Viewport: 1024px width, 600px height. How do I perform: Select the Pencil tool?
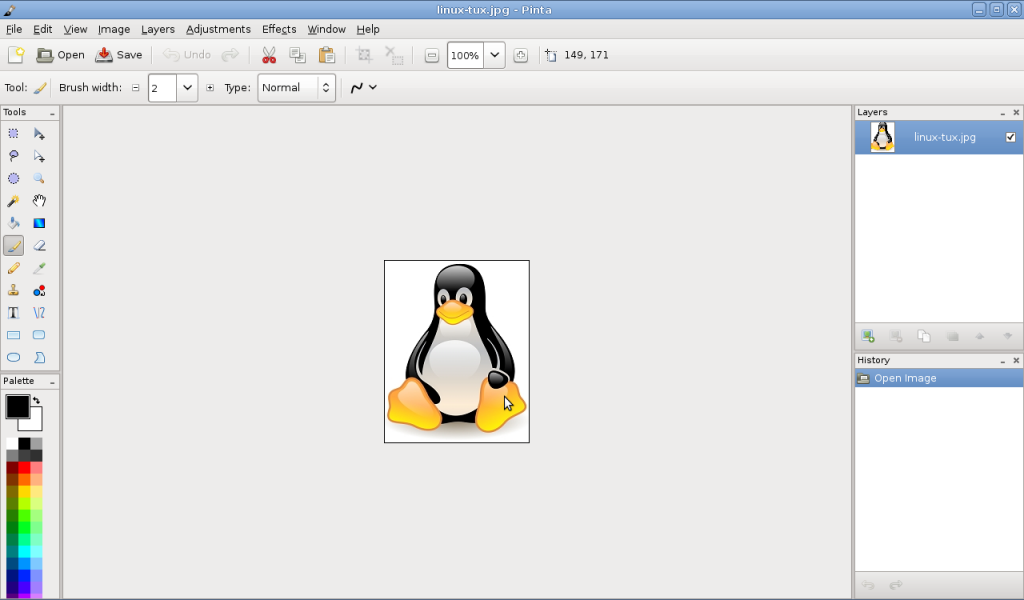click(14, 268)
